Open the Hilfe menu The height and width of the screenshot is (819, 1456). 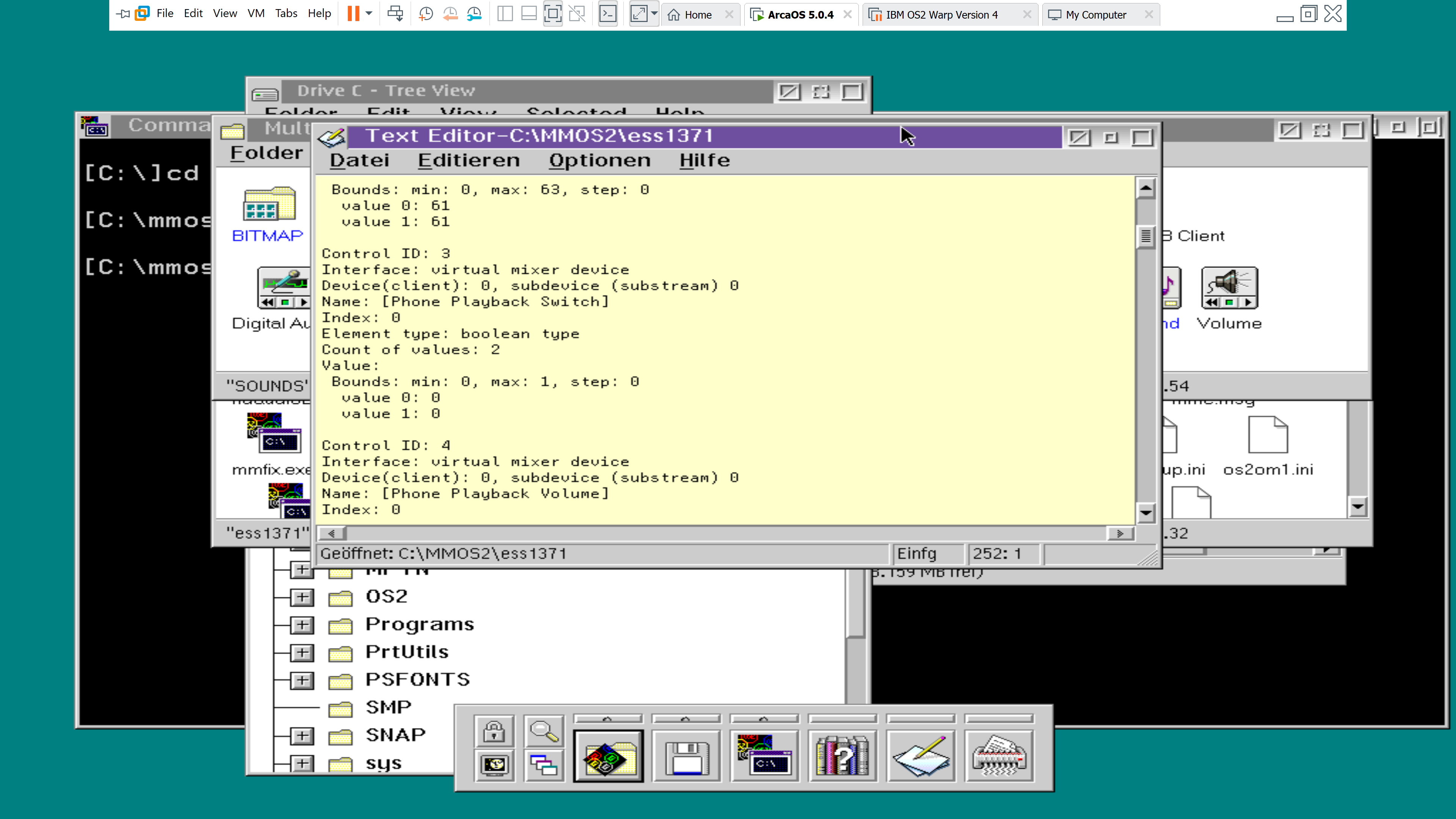(x=704, y=160)
